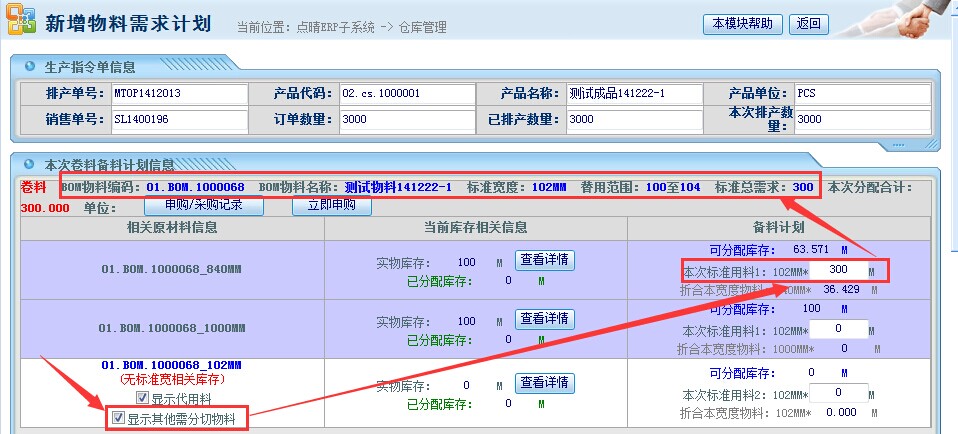Image resolution: width=958 pixels, height=434 pixels.
Task: Click the 立即申购 button
Action: click(x=331, y=206)
